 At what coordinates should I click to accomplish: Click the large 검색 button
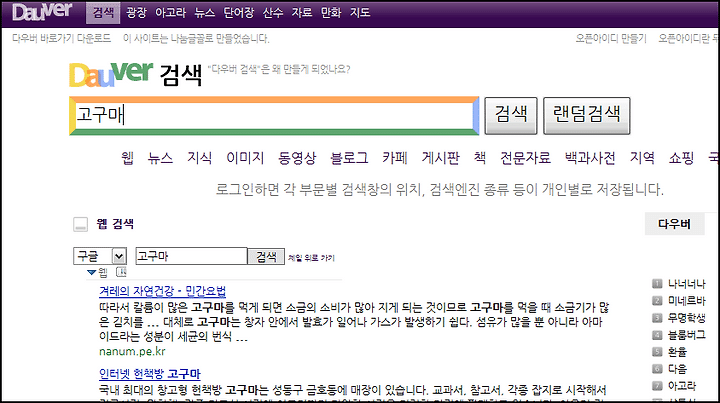tap(511, 115)
